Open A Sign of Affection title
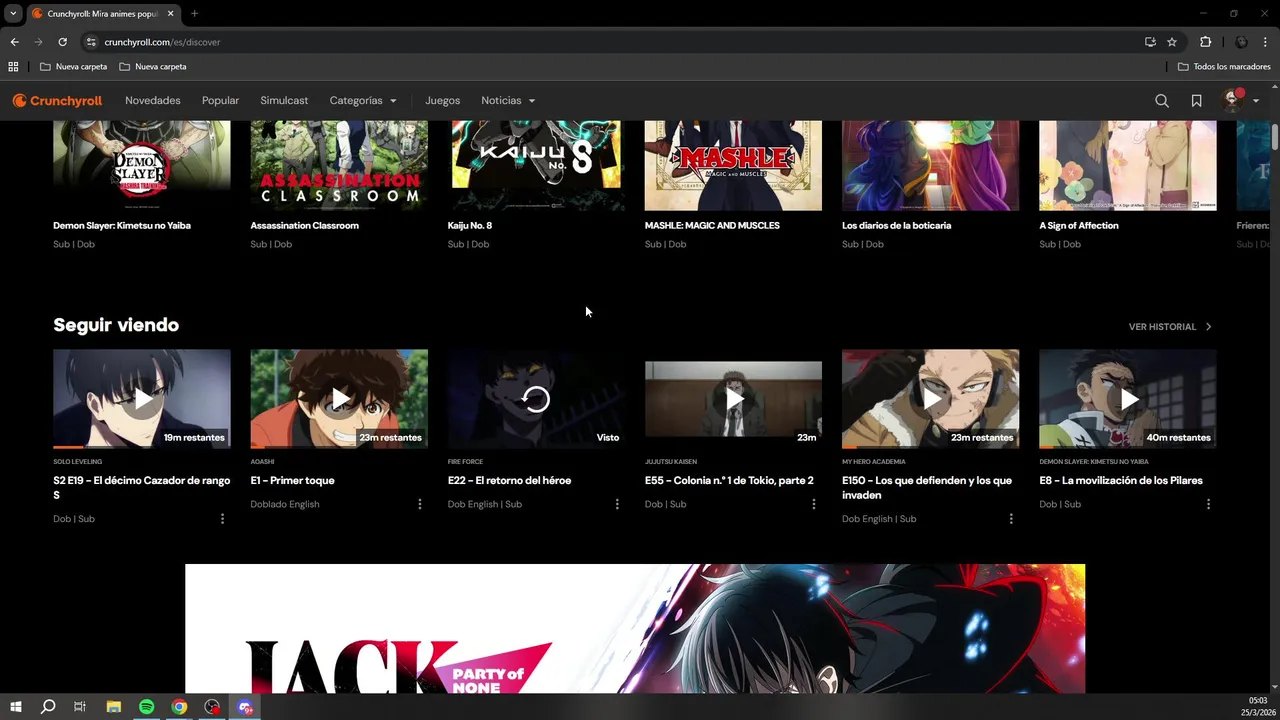 tap(1079, 225)
